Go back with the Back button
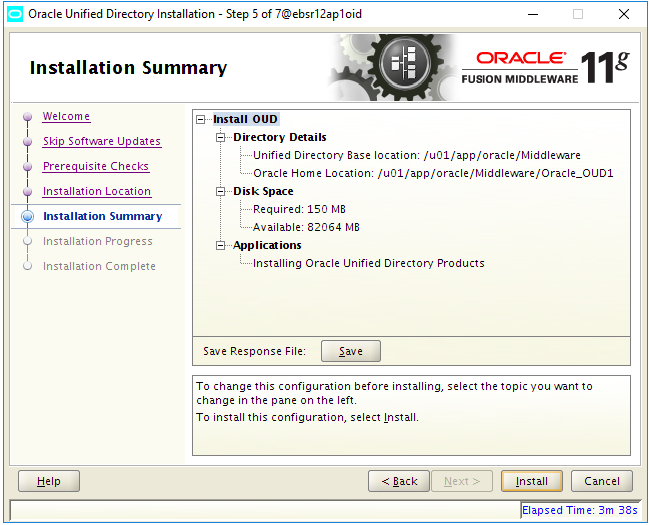The height and width of the screenshot is (525, 649). pyautogui.click(x=399, y=481)
